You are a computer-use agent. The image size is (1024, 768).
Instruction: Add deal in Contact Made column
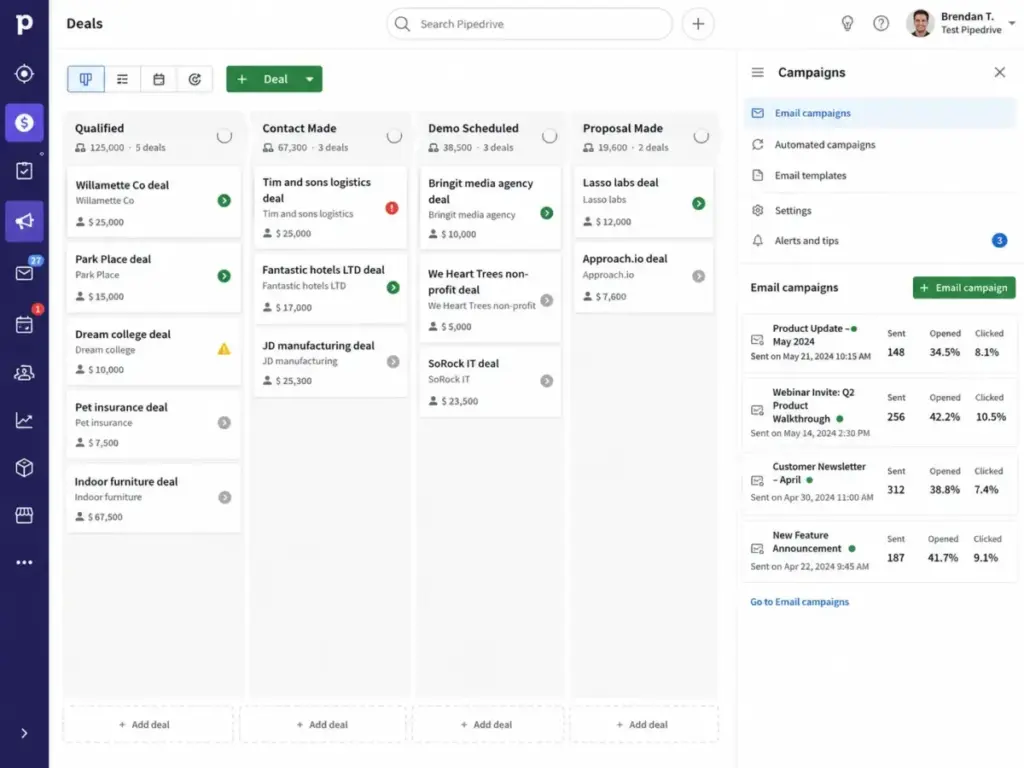323,724
